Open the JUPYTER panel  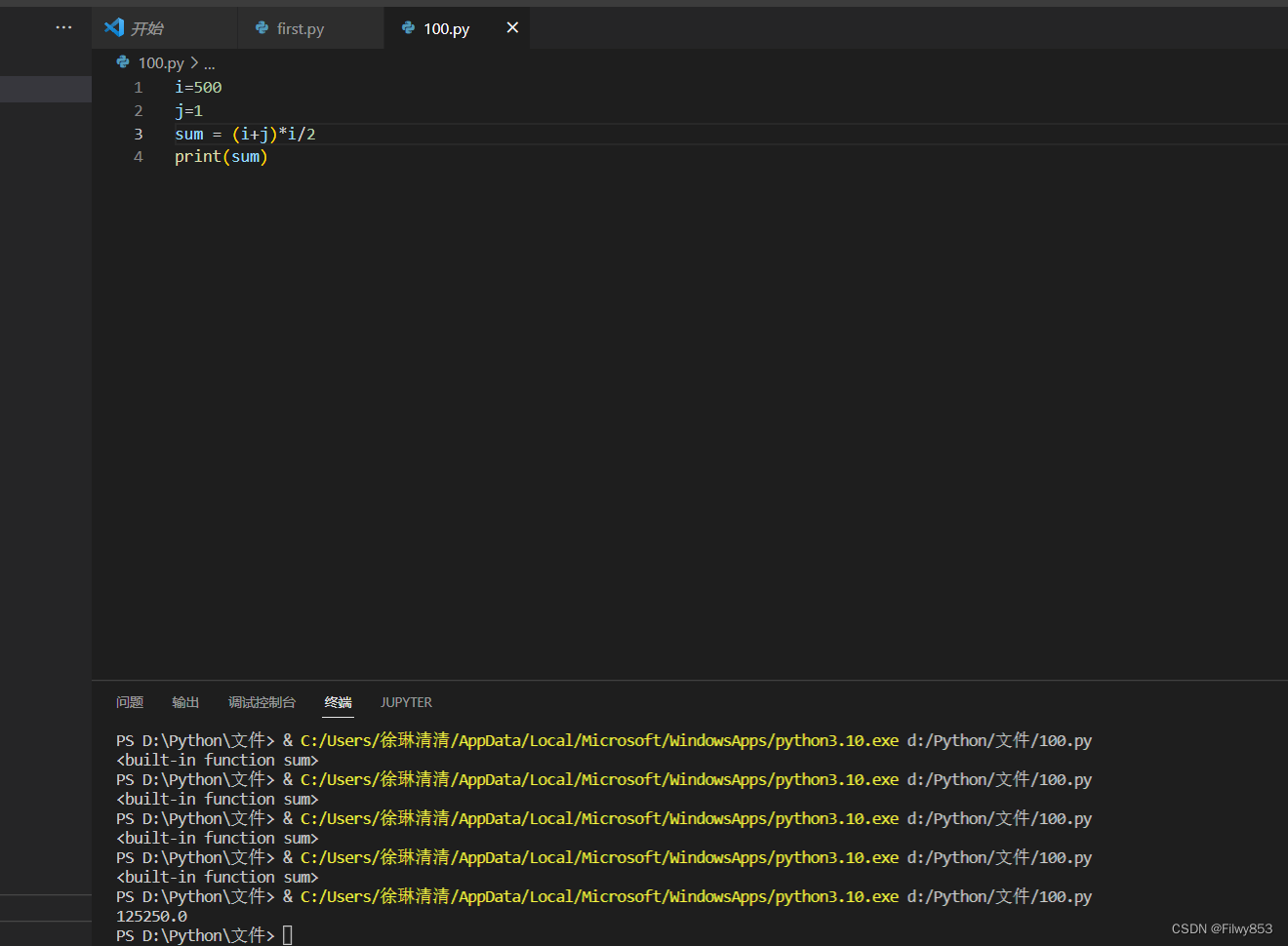pyautogui.click(x=406, y=702)
